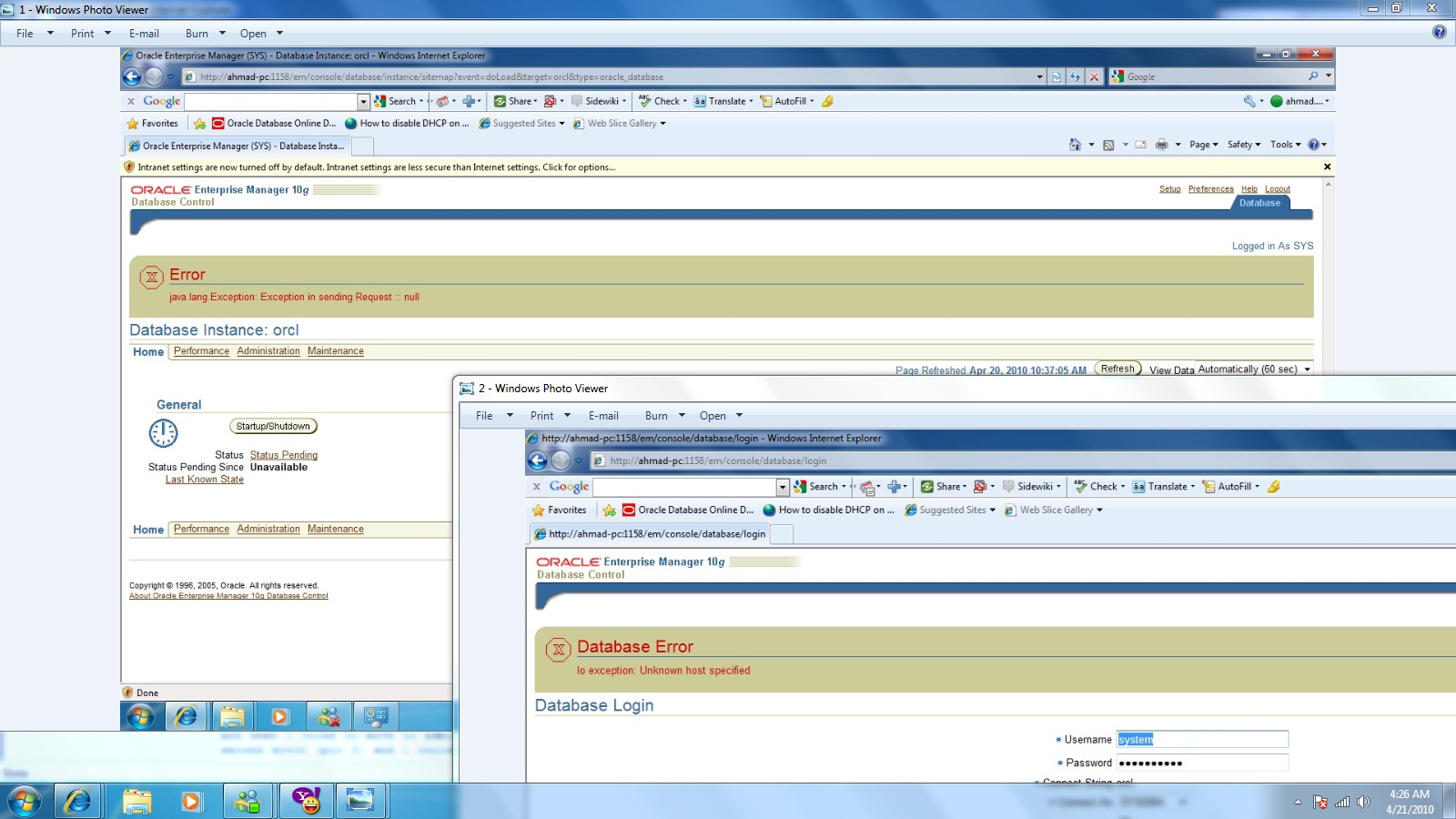Screen dimensions: 1456x819
Task: Open the File menu in window 2 Photo Viewer
Action: point(493,416)
